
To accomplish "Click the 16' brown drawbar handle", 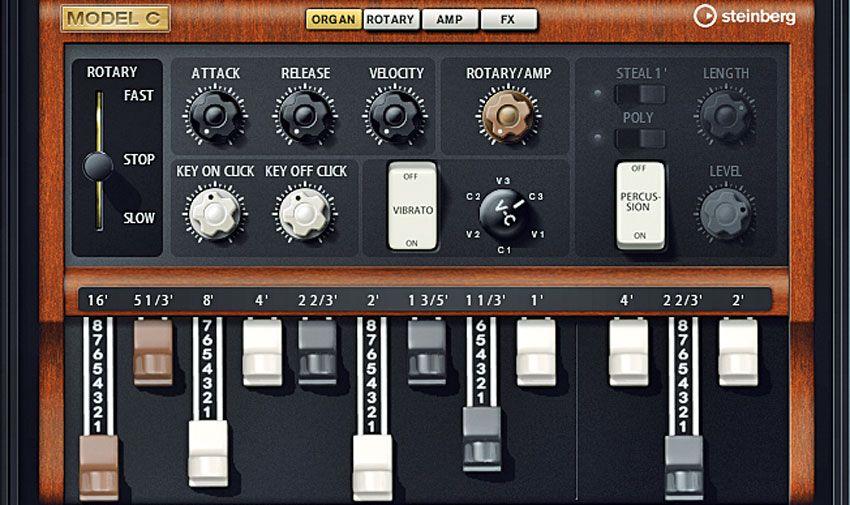I will (99, 468).
